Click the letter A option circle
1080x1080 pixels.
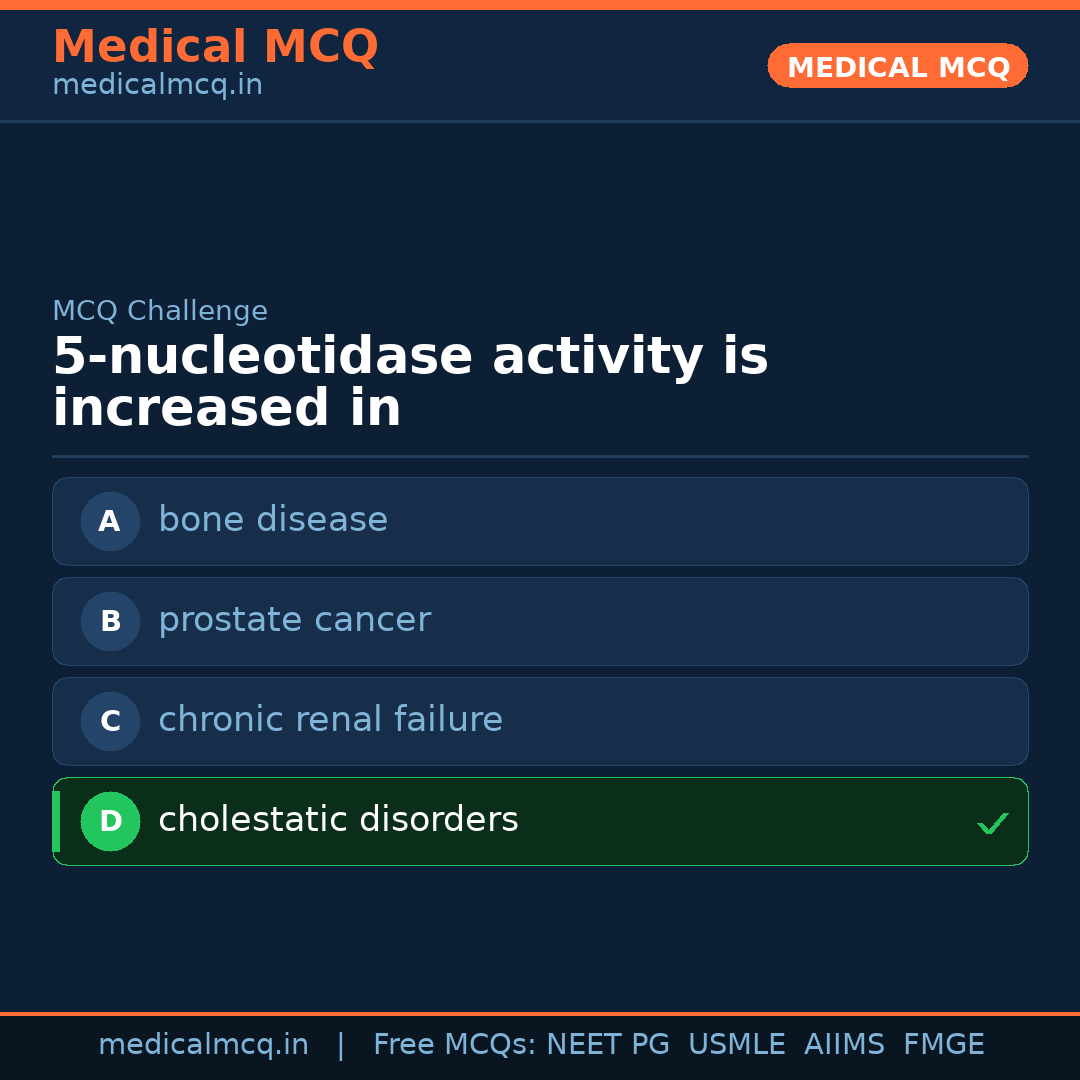pos(110,521)
